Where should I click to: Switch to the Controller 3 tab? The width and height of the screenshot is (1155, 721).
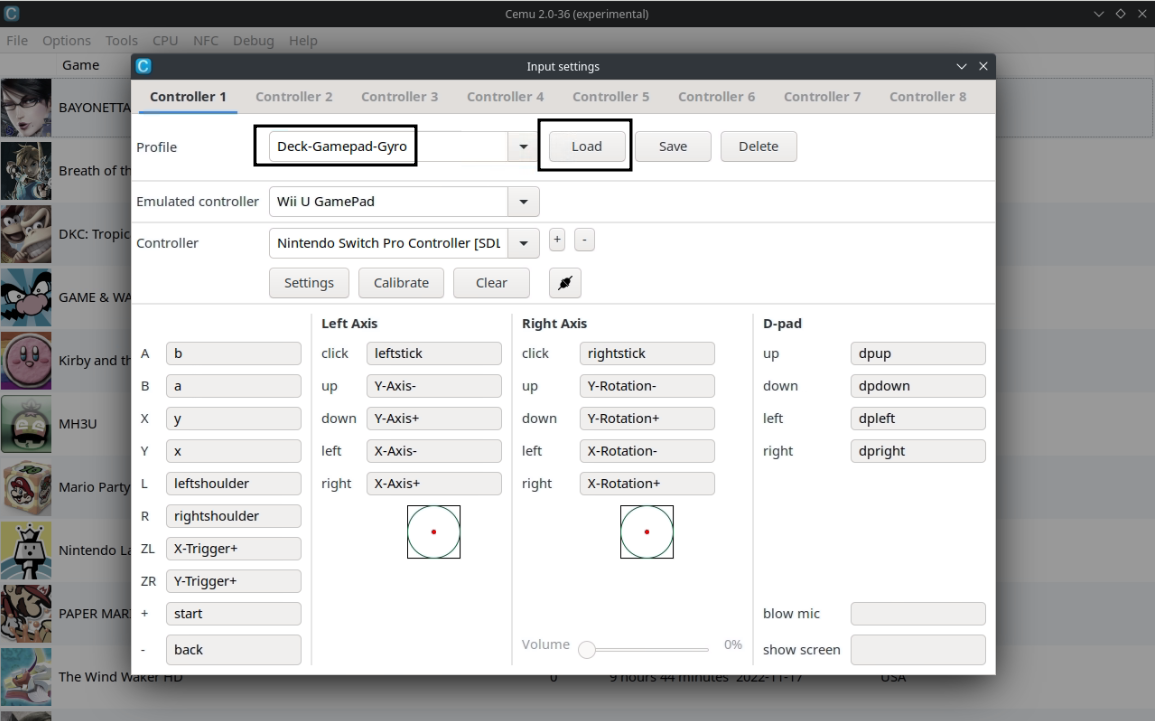(x=399, y=96)
